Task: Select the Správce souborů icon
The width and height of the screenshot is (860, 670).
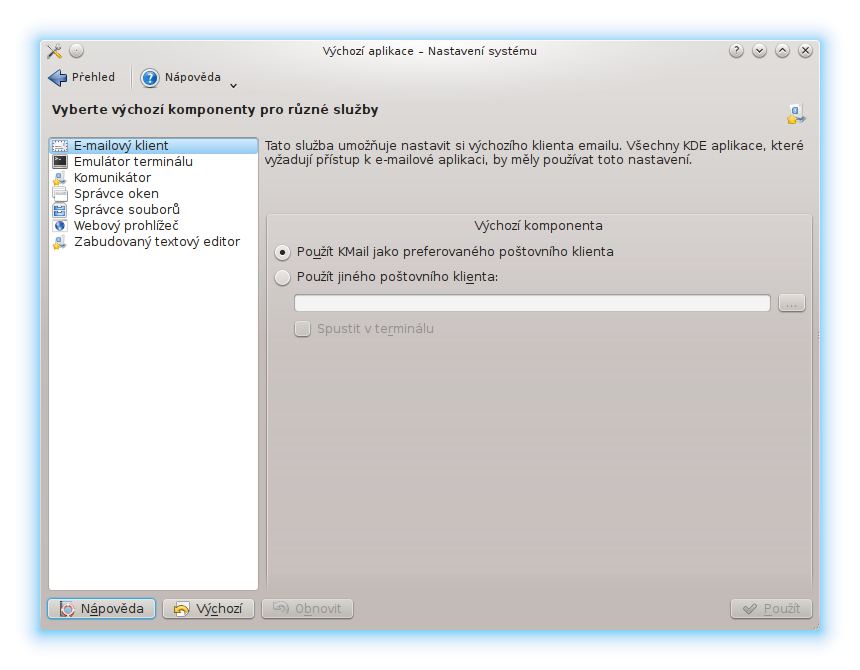Action: click(60, 209)
